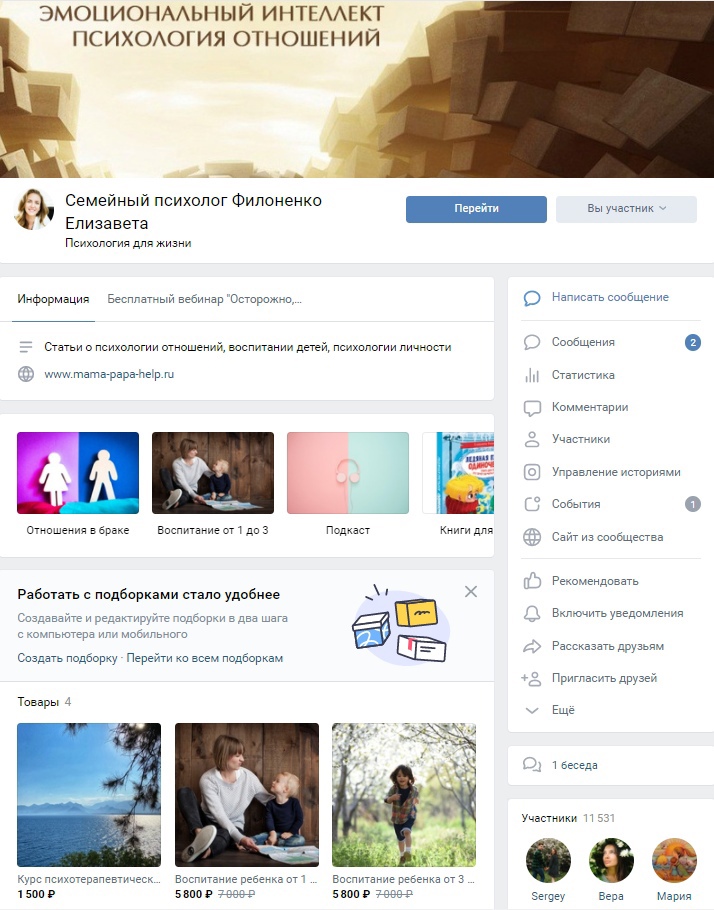
Task: Click the Участники person icon in sidebar
Action: click(532, 439)
